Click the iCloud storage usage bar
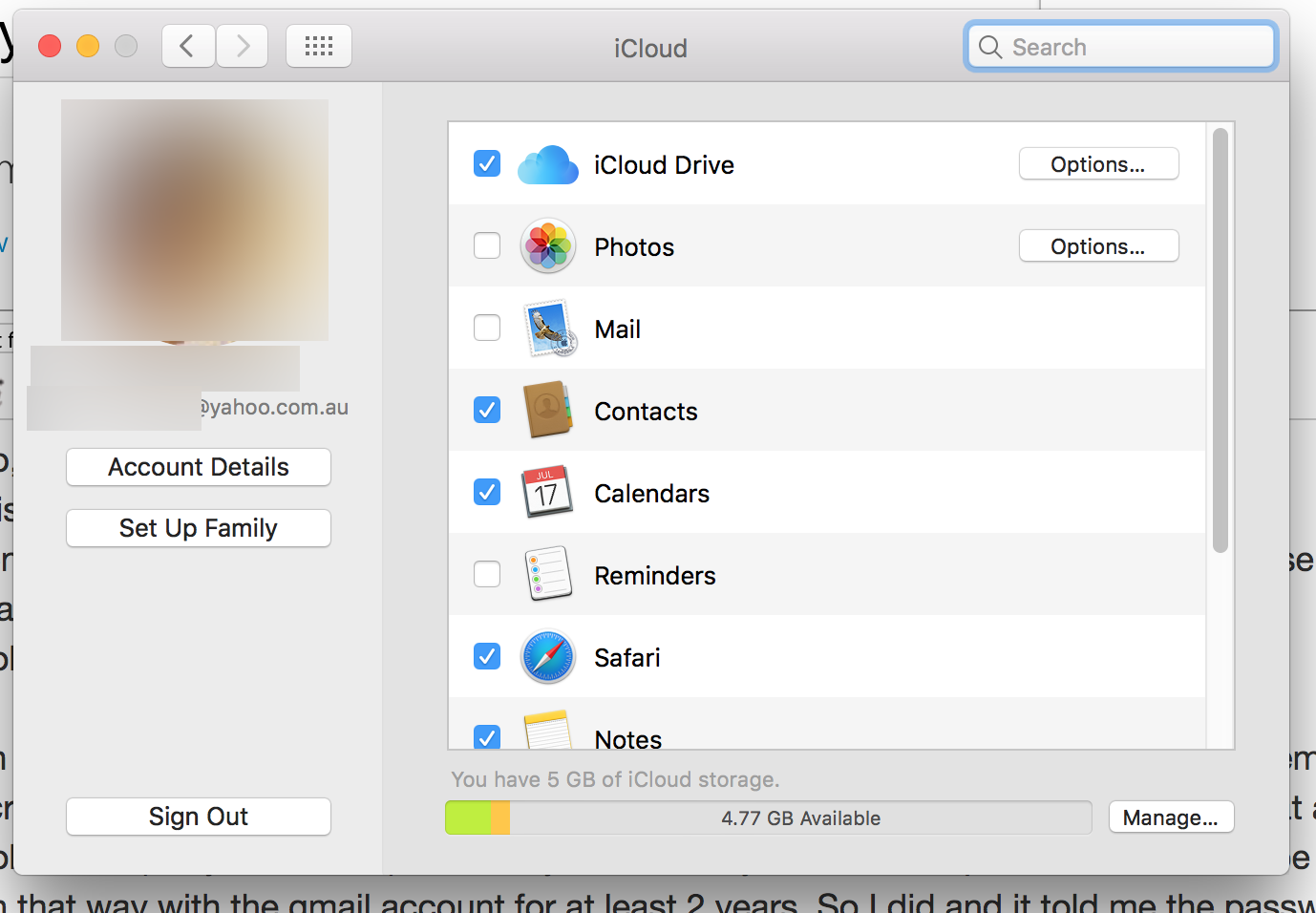The width and height of the screenshot is (1316, 913). [x=769, y=817]
